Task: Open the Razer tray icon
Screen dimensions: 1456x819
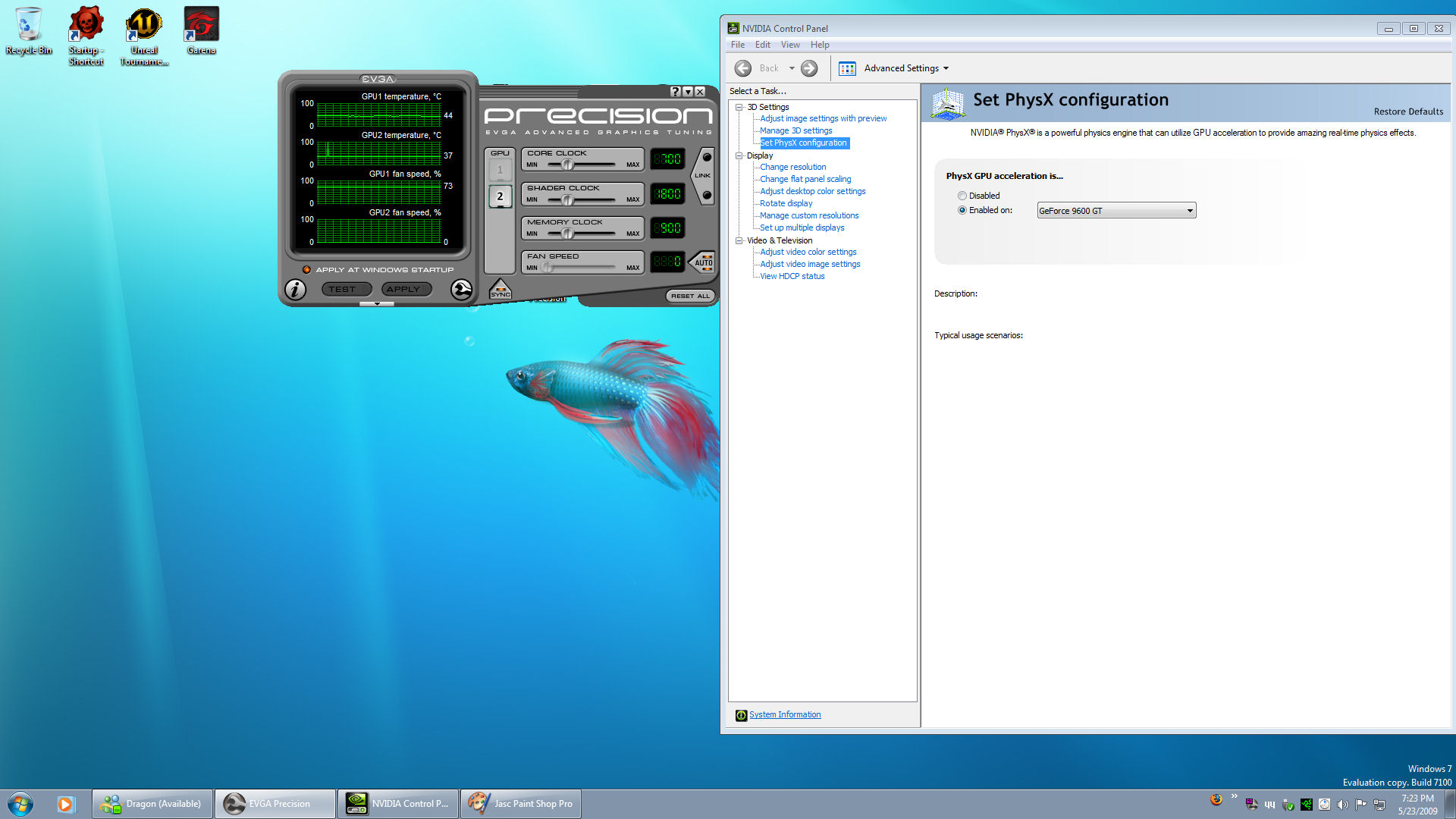Action: click(1306, 805)
